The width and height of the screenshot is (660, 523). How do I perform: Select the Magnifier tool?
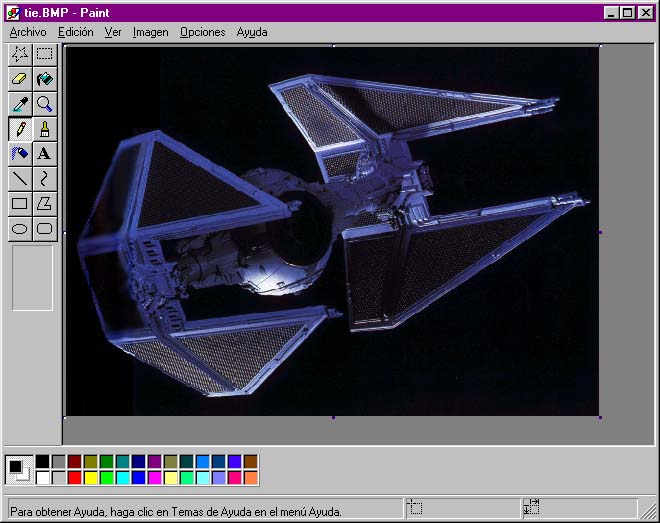45,104
